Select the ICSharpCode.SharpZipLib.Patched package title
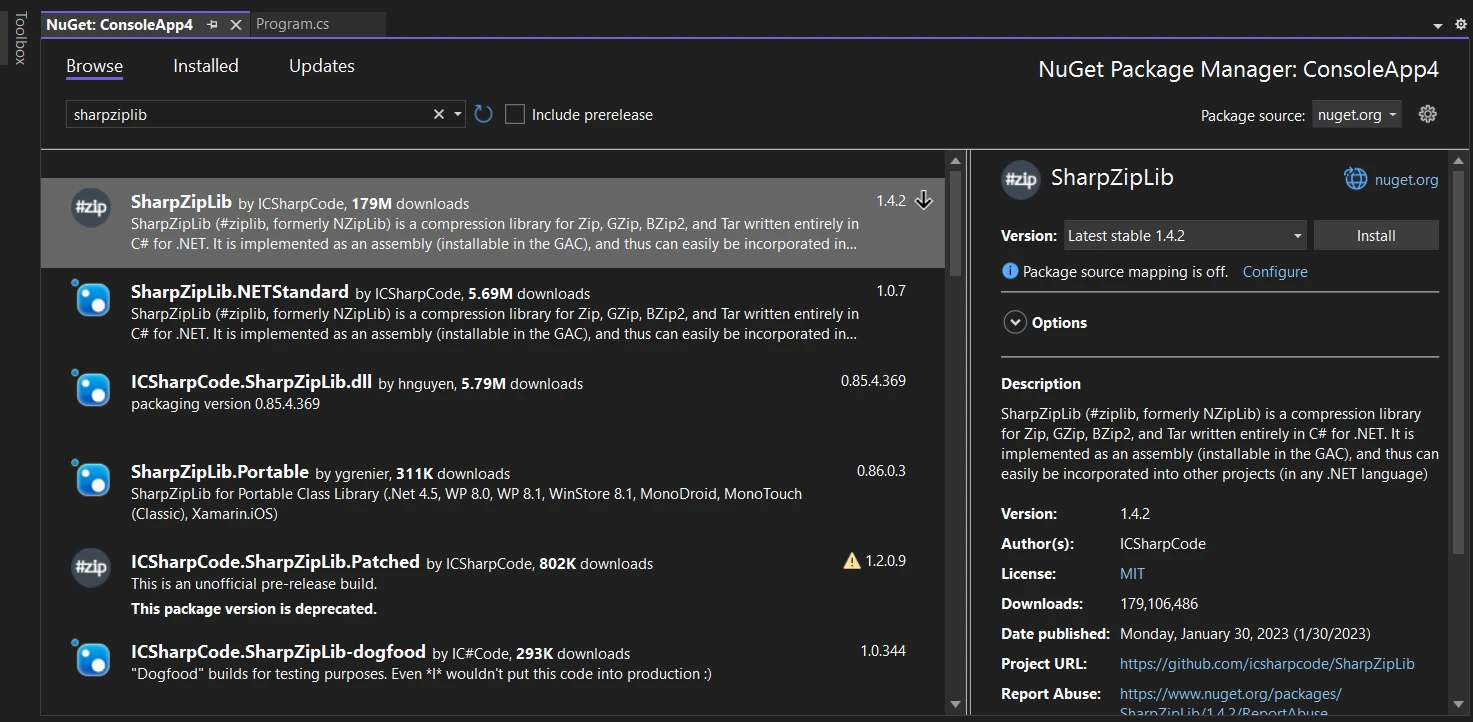 [276, 562]
